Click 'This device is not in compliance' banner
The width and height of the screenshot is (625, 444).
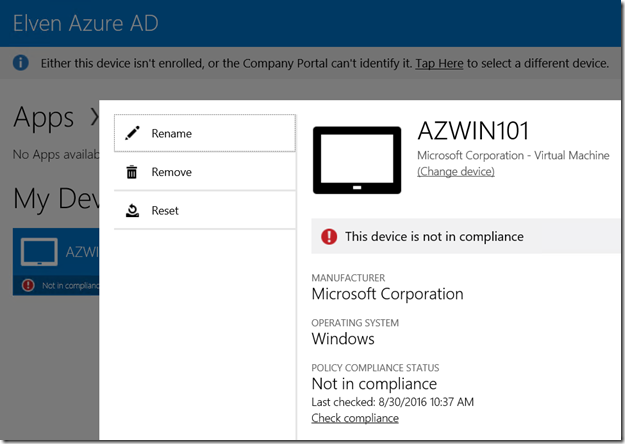click(465, 236)
